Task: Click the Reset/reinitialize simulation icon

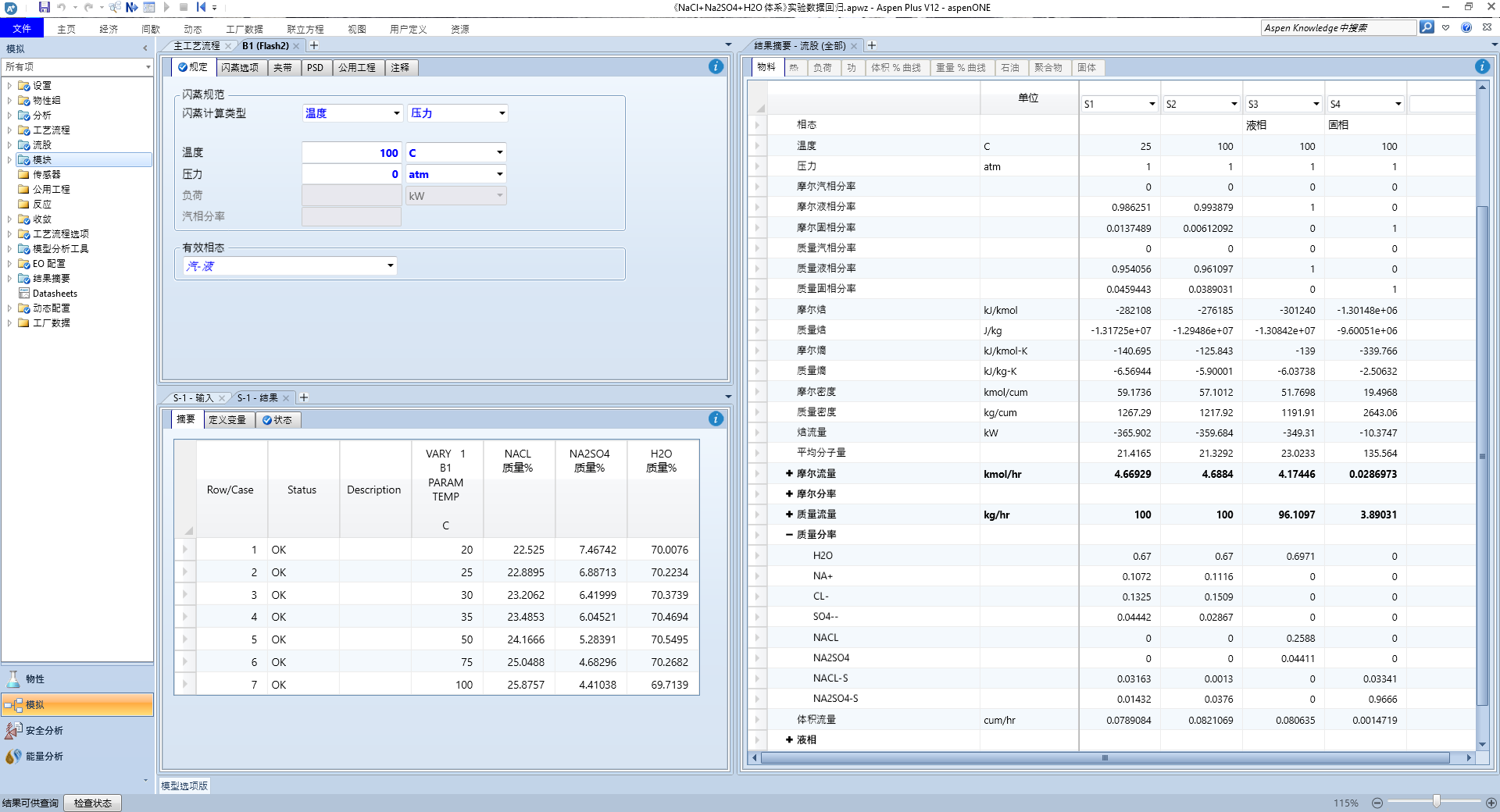Action: coord(201,7)
